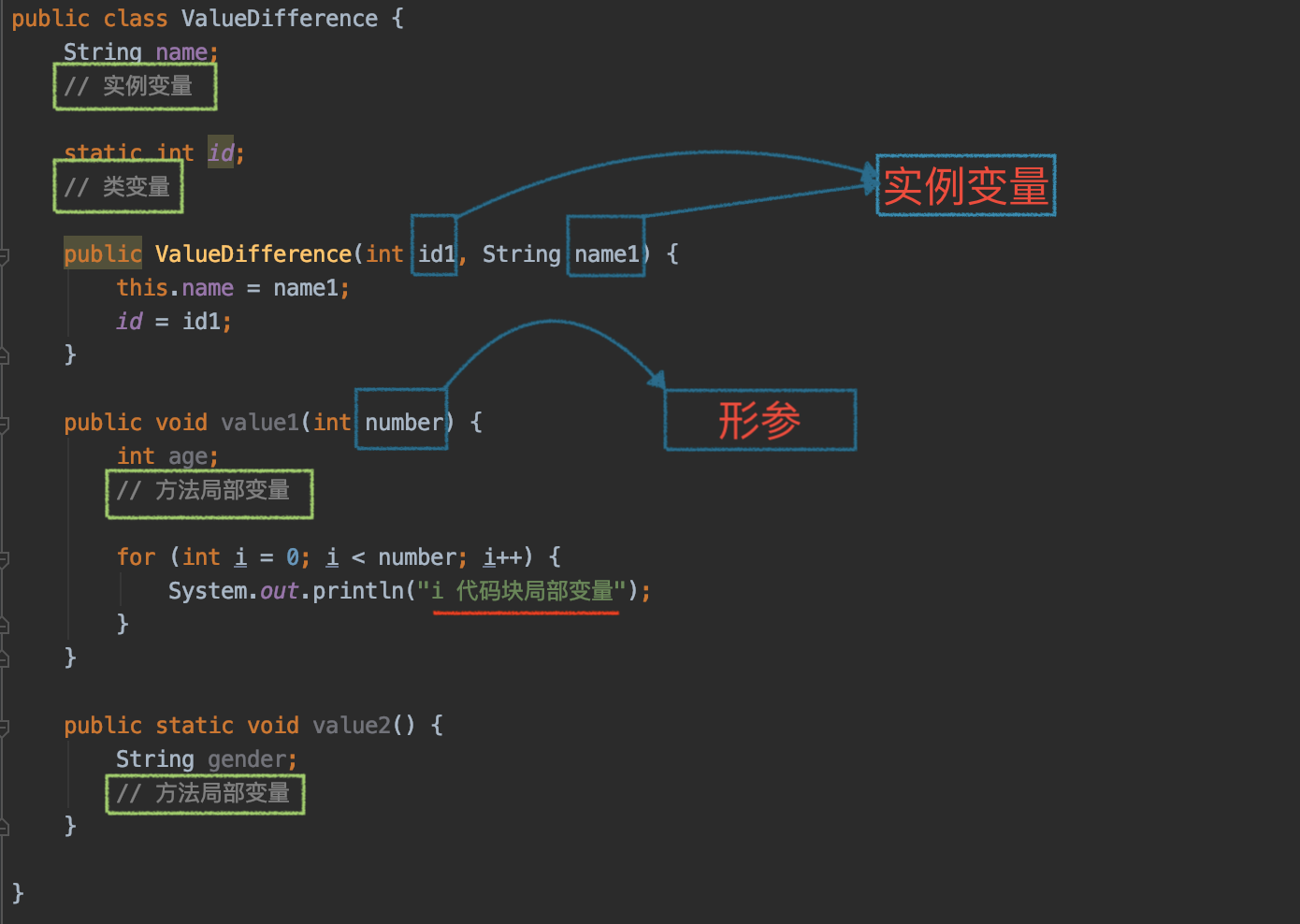Click the 'value1' method name
Image resolution: width=1300 pixels, height=924 pixels.
tap(260, 423)
